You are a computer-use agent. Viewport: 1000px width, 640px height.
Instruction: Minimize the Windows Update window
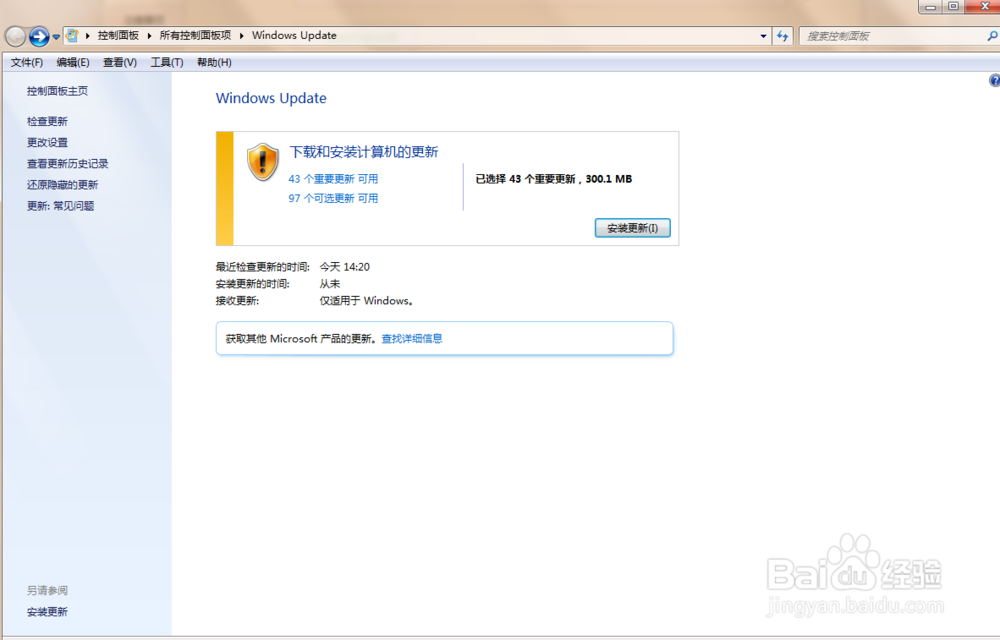(x=930, y=6)
